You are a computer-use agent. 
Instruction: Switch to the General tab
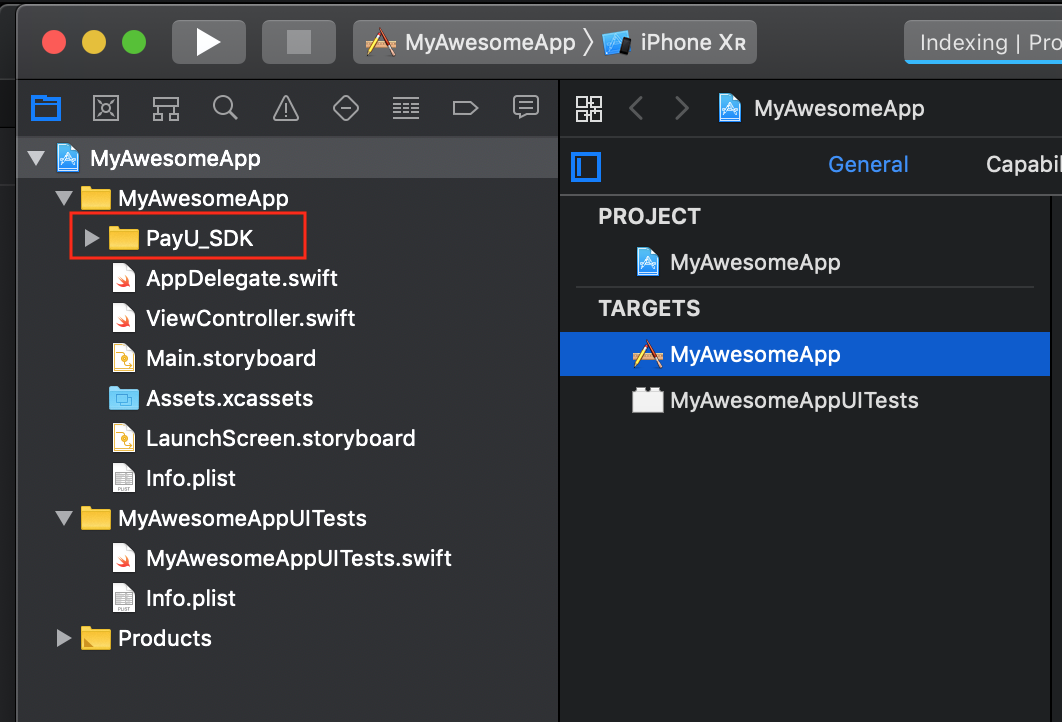(x=868, y=165)
